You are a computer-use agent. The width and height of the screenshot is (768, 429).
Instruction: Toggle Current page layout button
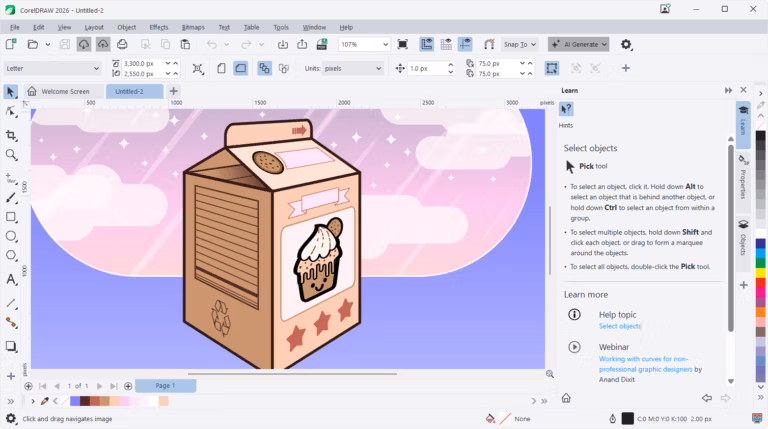[284, 69]
